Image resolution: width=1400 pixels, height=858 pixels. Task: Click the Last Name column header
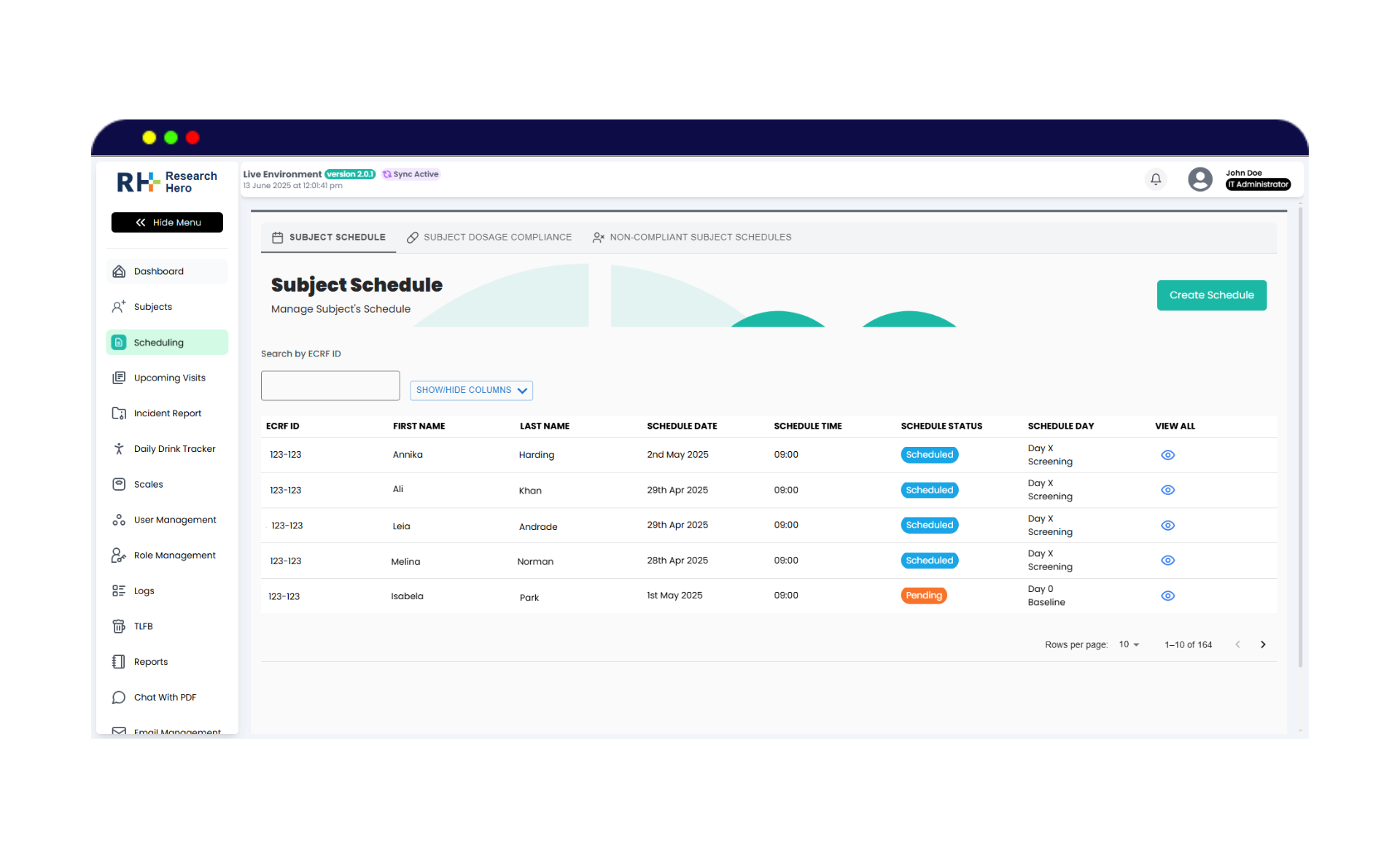(545, 426)
